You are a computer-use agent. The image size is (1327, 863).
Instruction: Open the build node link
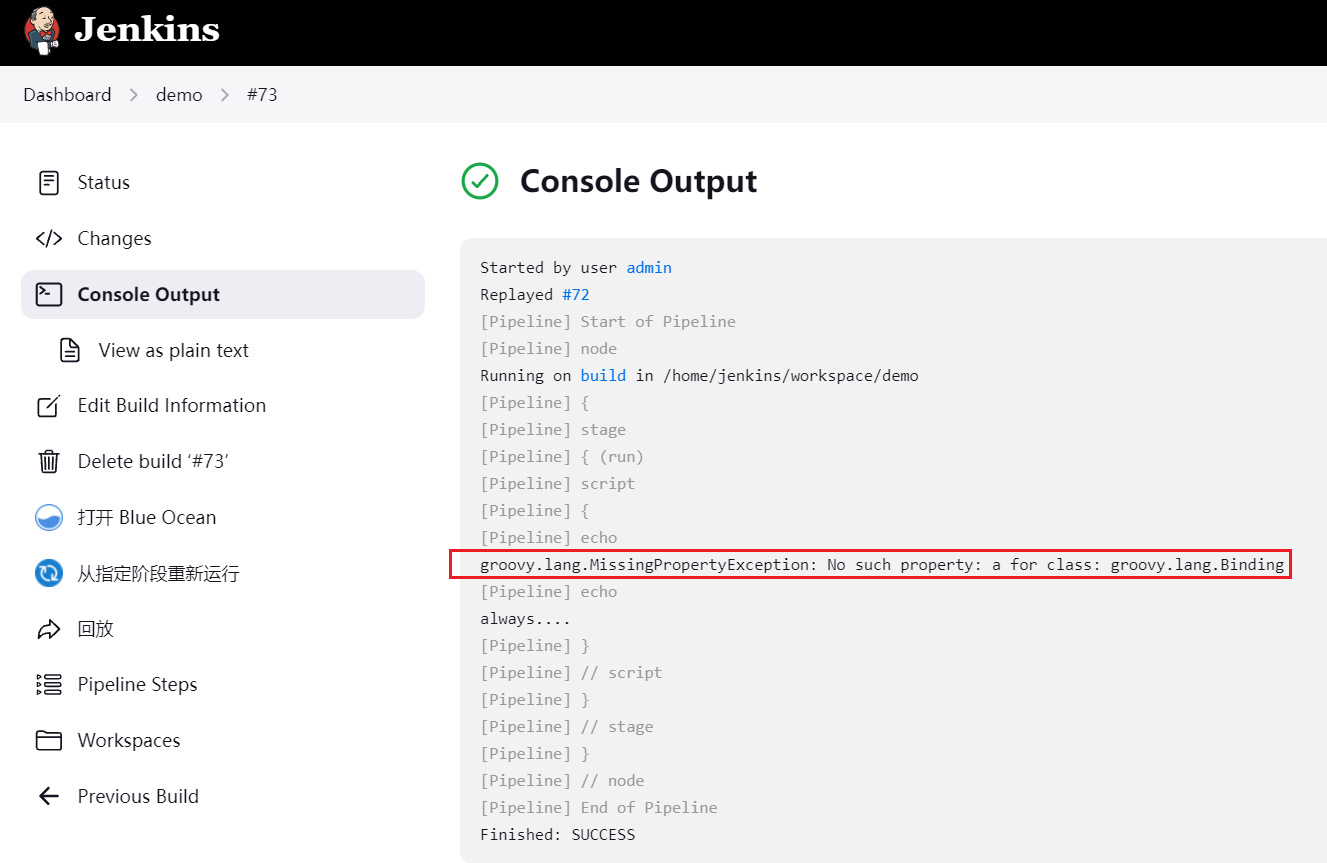[x=603, y=376]
